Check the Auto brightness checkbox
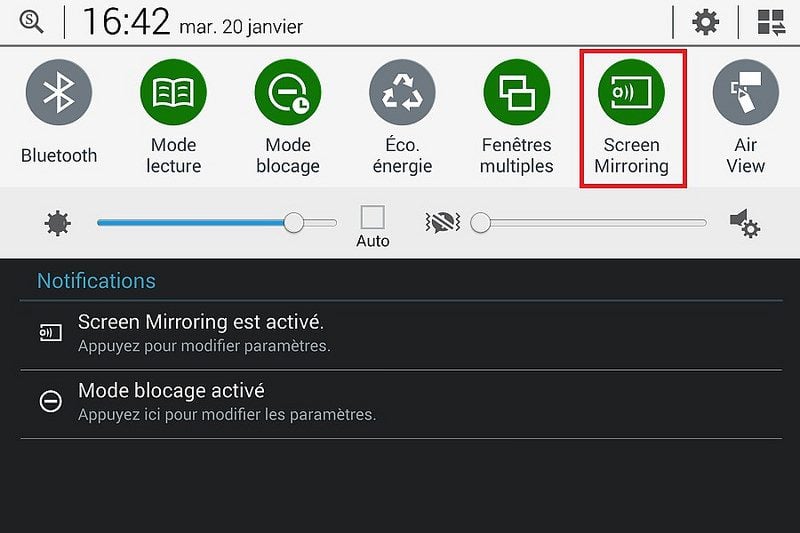 pyautogui.click(x=372, y=217)
